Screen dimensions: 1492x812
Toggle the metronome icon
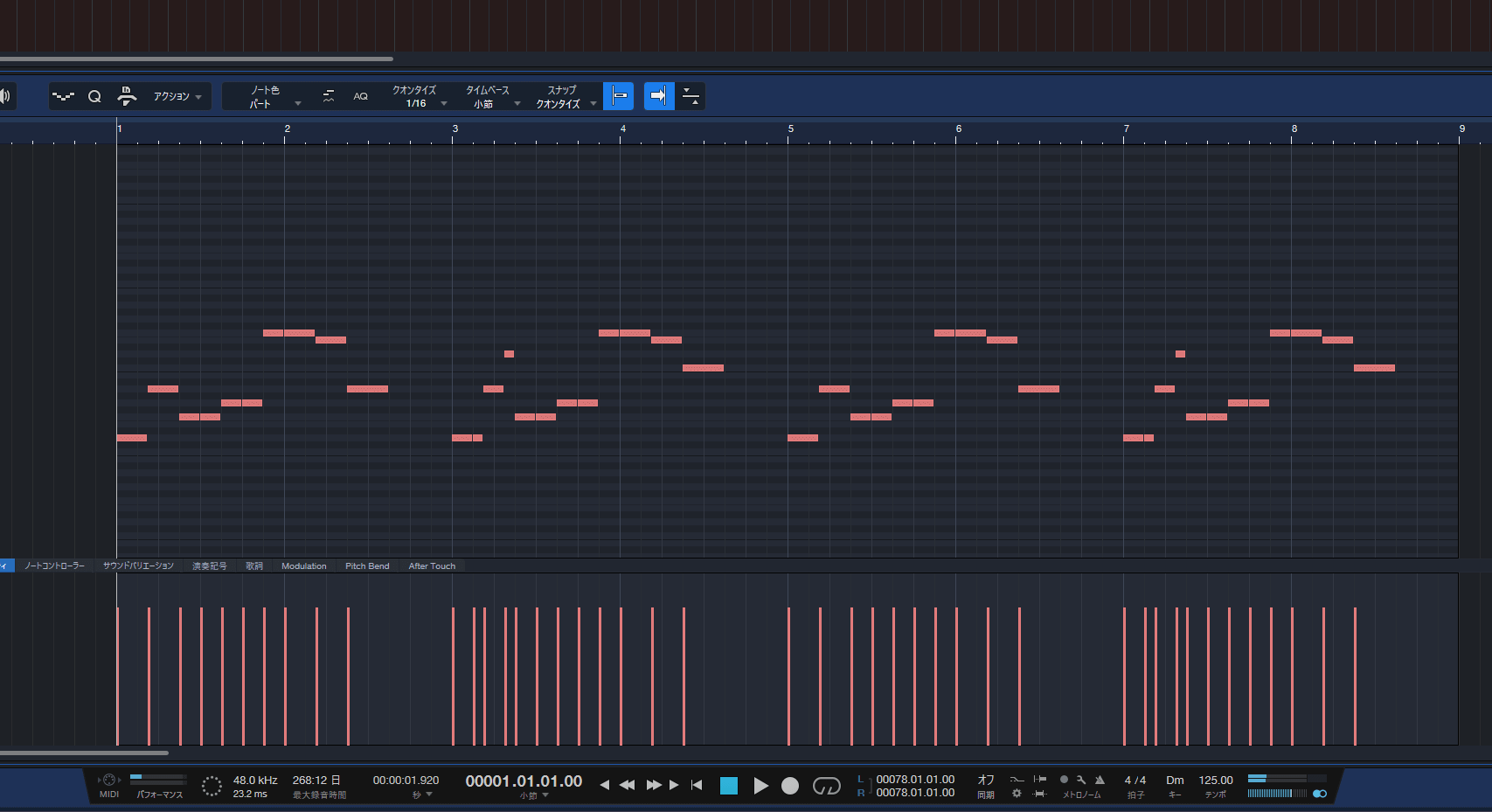point(1100,780)
